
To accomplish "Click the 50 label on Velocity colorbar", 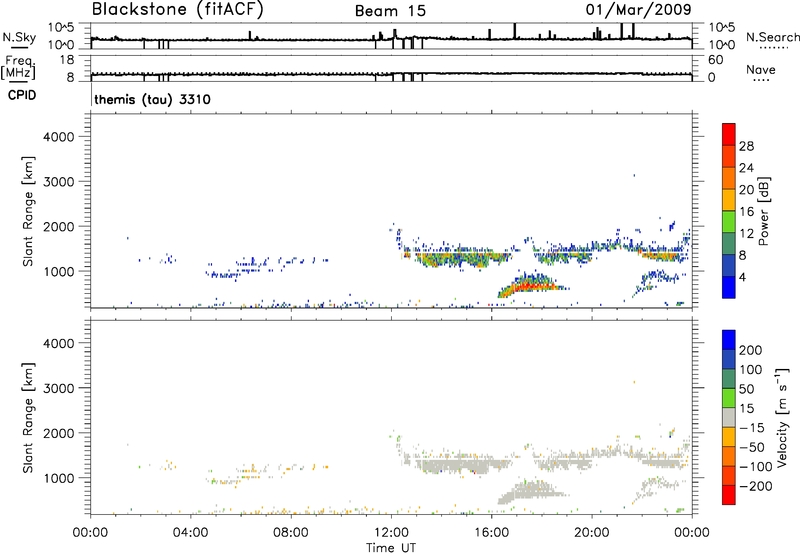I will point(746,389).
